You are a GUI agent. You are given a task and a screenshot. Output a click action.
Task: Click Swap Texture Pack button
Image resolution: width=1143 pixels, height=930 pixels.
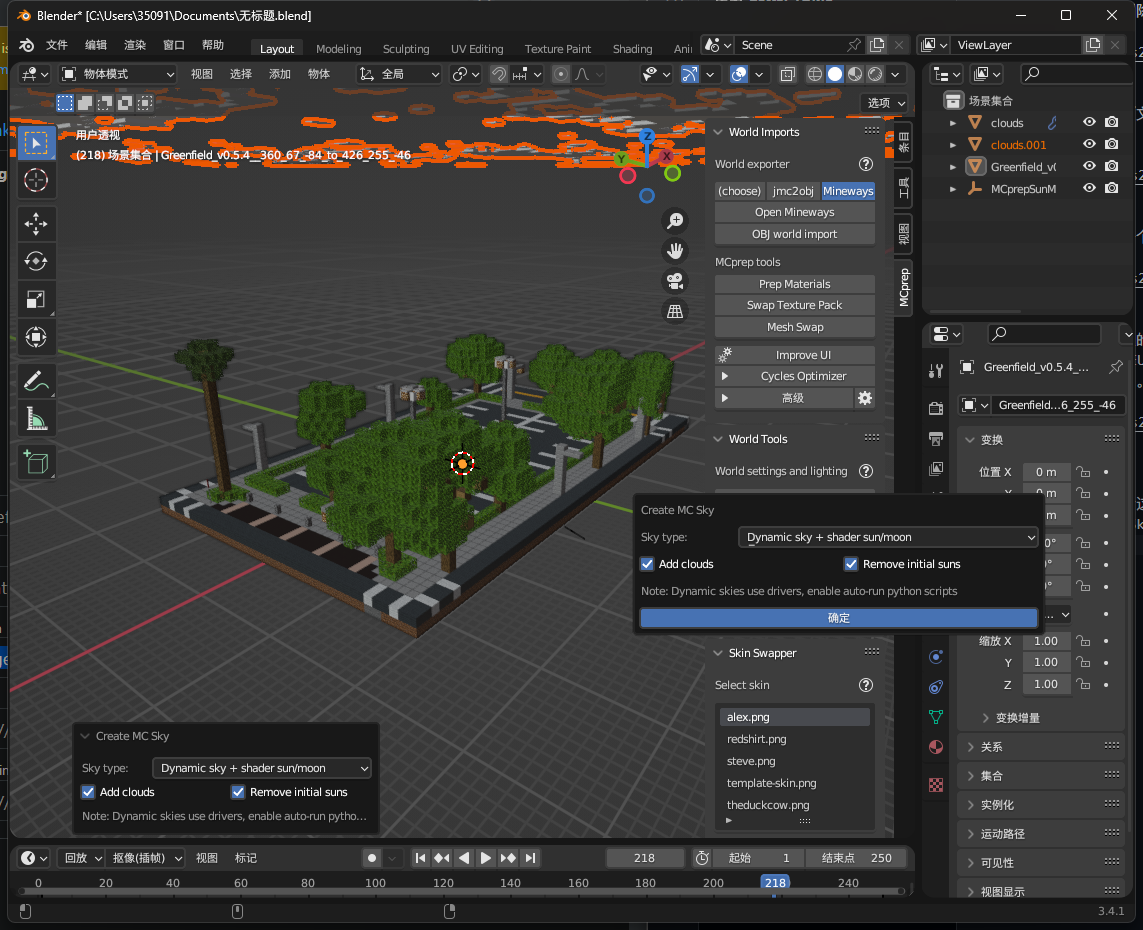795,305
